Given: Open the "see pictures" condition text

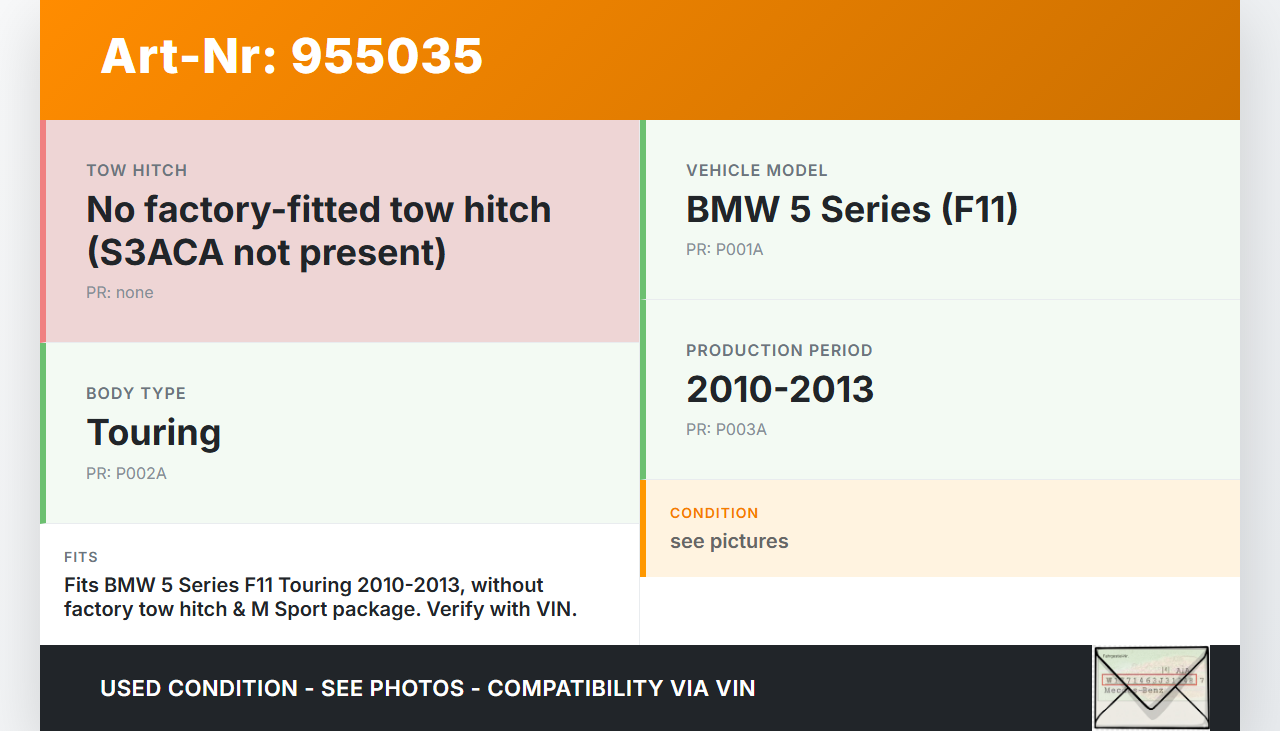Looking at the screenshot, I should (729, 542).
